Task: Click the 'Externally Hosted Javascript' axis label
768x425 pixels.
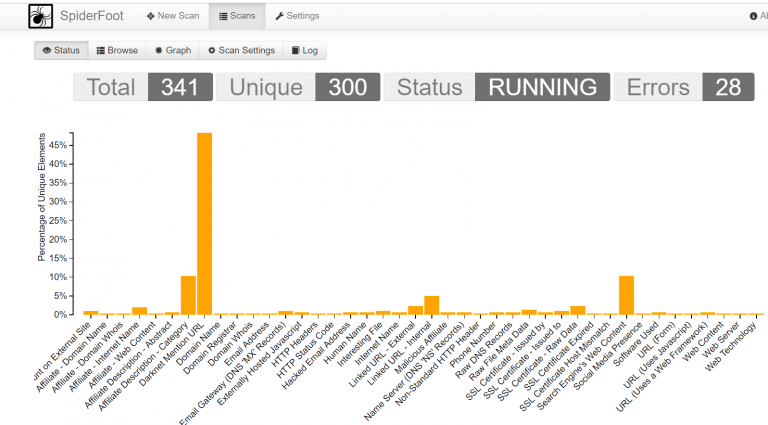Action: 260,363
